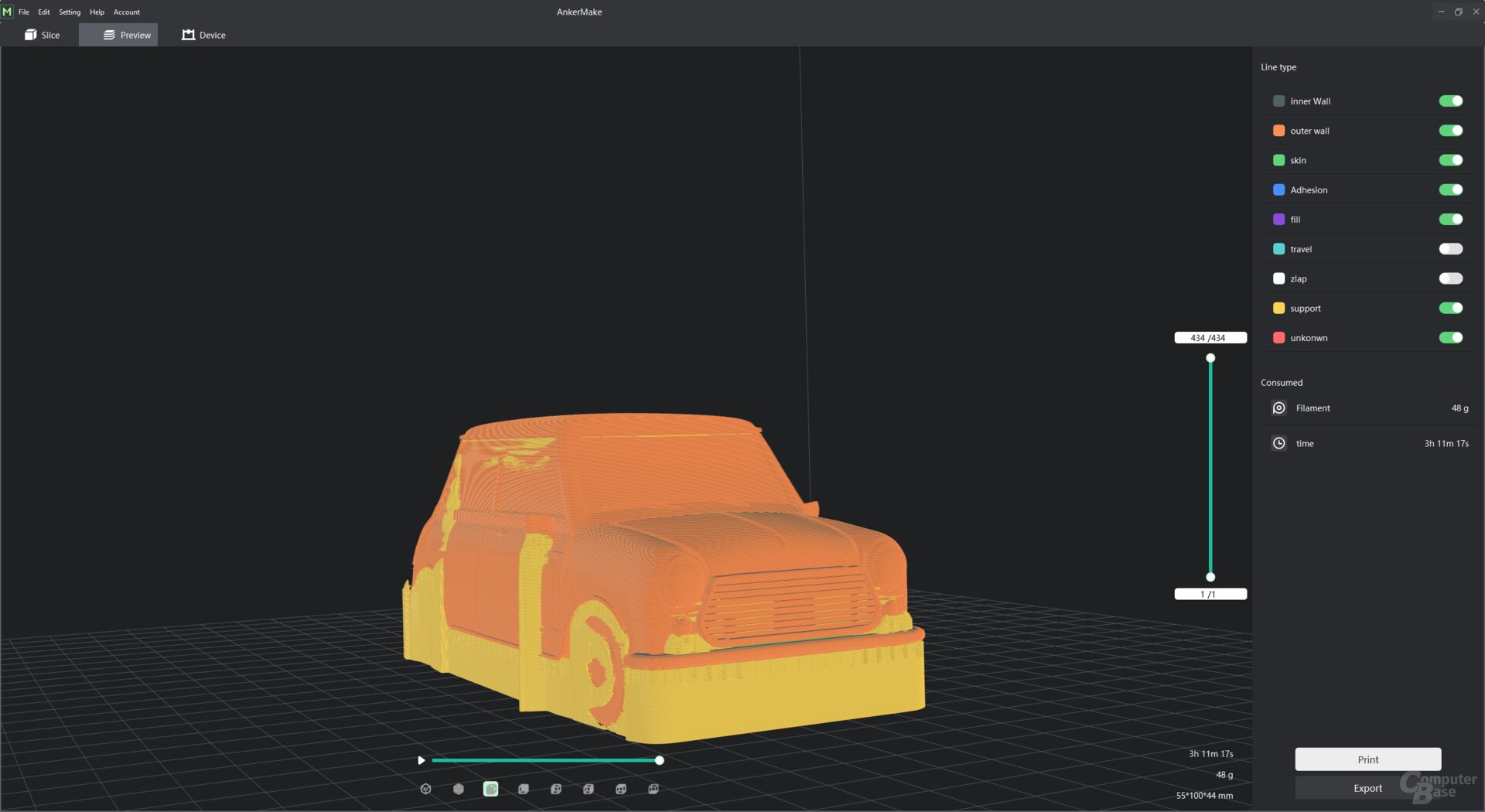Click the clock icon beside time
Screen dimensions: 1485x812
1278,443
